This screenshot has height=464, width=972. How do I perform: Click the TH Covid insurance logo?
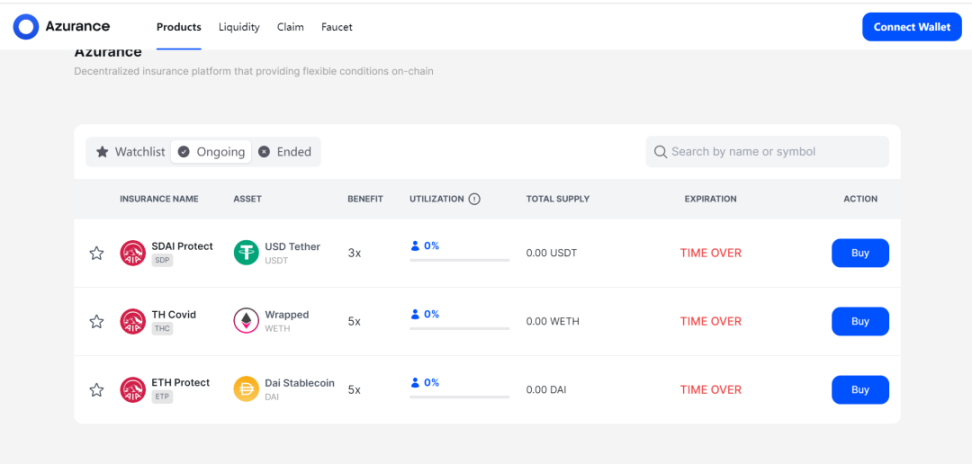click(x=133, y=321)
